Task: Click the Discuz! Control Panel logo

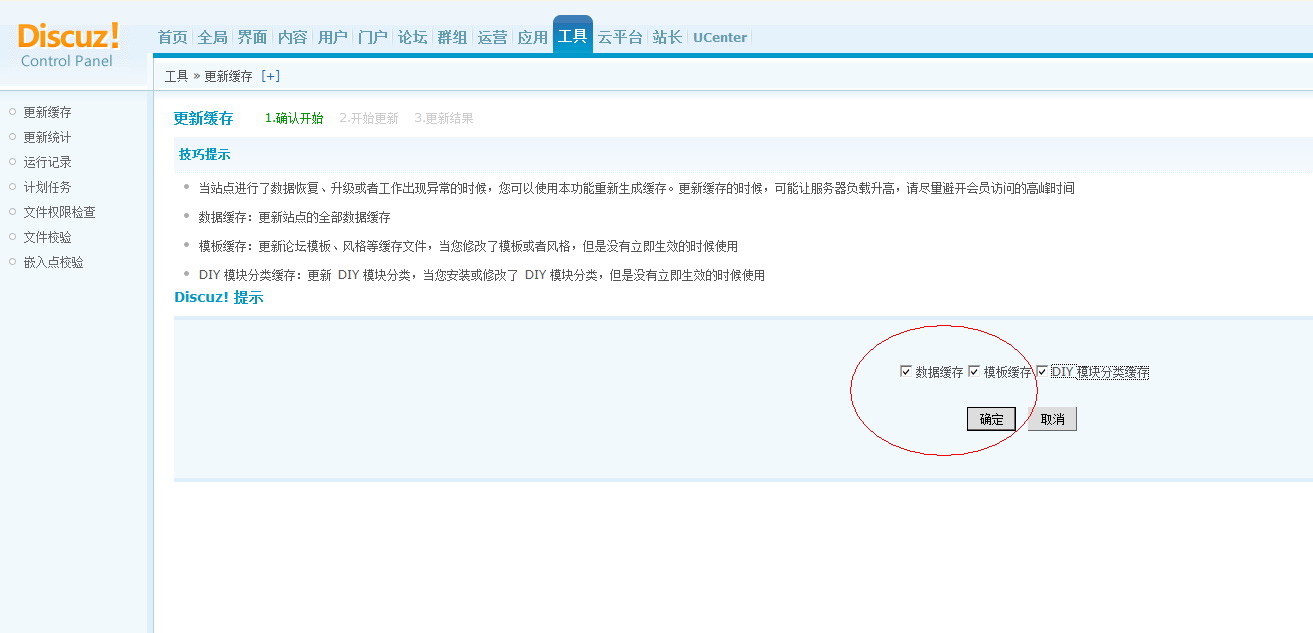Action: coord(68,45)
